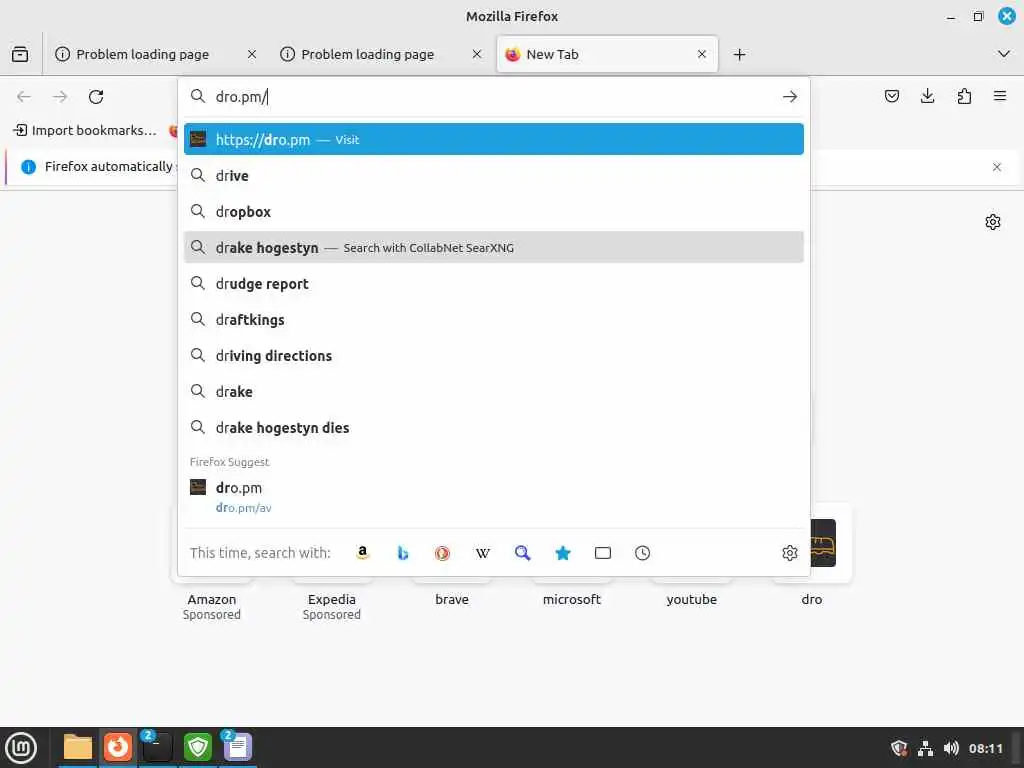Choose the draftkings suggestion
The image size is (1024, 768).
click(494, 319)
